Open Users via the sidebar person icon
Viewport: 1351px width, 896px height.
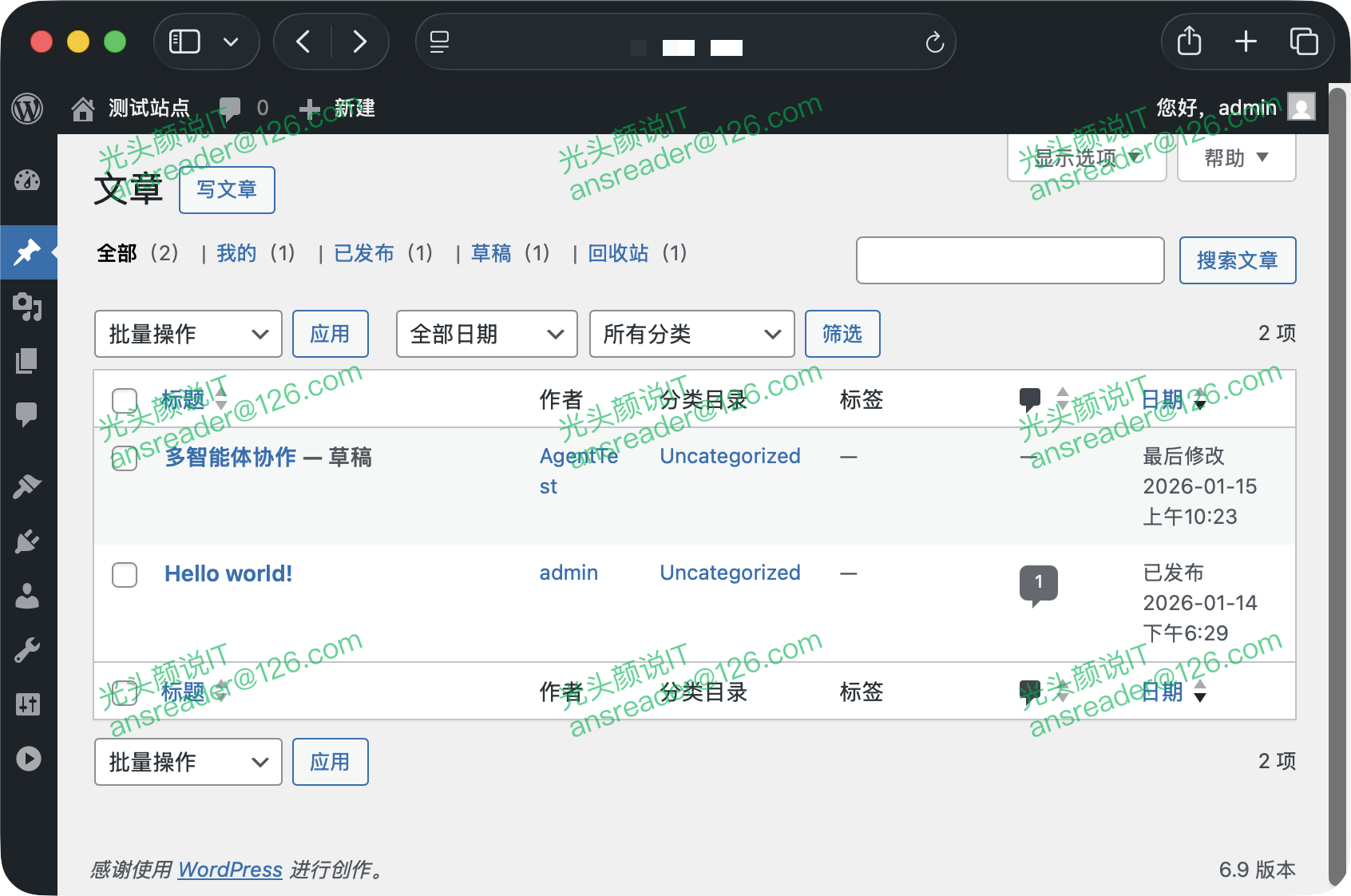coord(28,594)
